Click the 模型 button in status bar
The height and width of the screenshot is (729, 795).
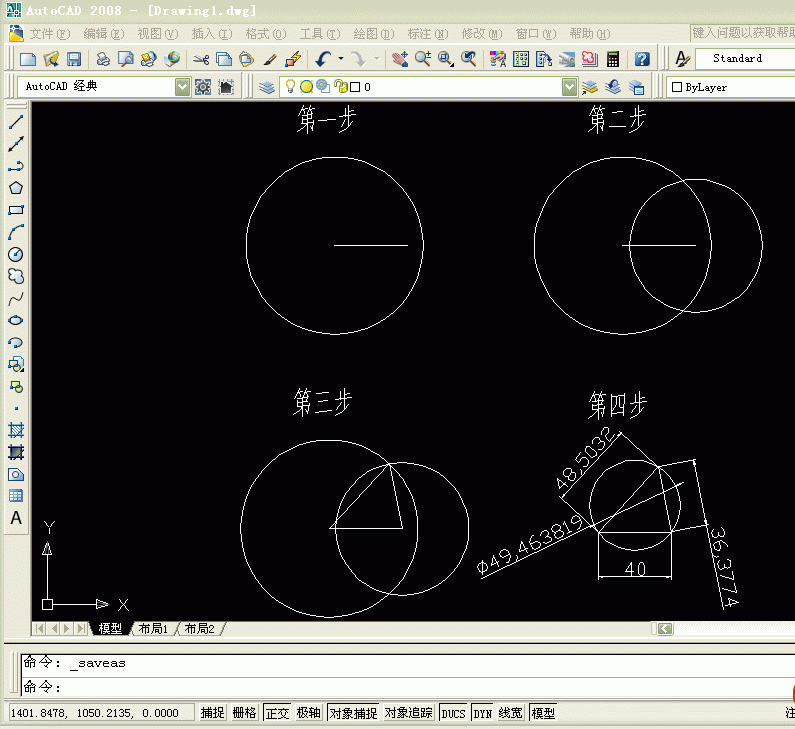click(543, 713)
